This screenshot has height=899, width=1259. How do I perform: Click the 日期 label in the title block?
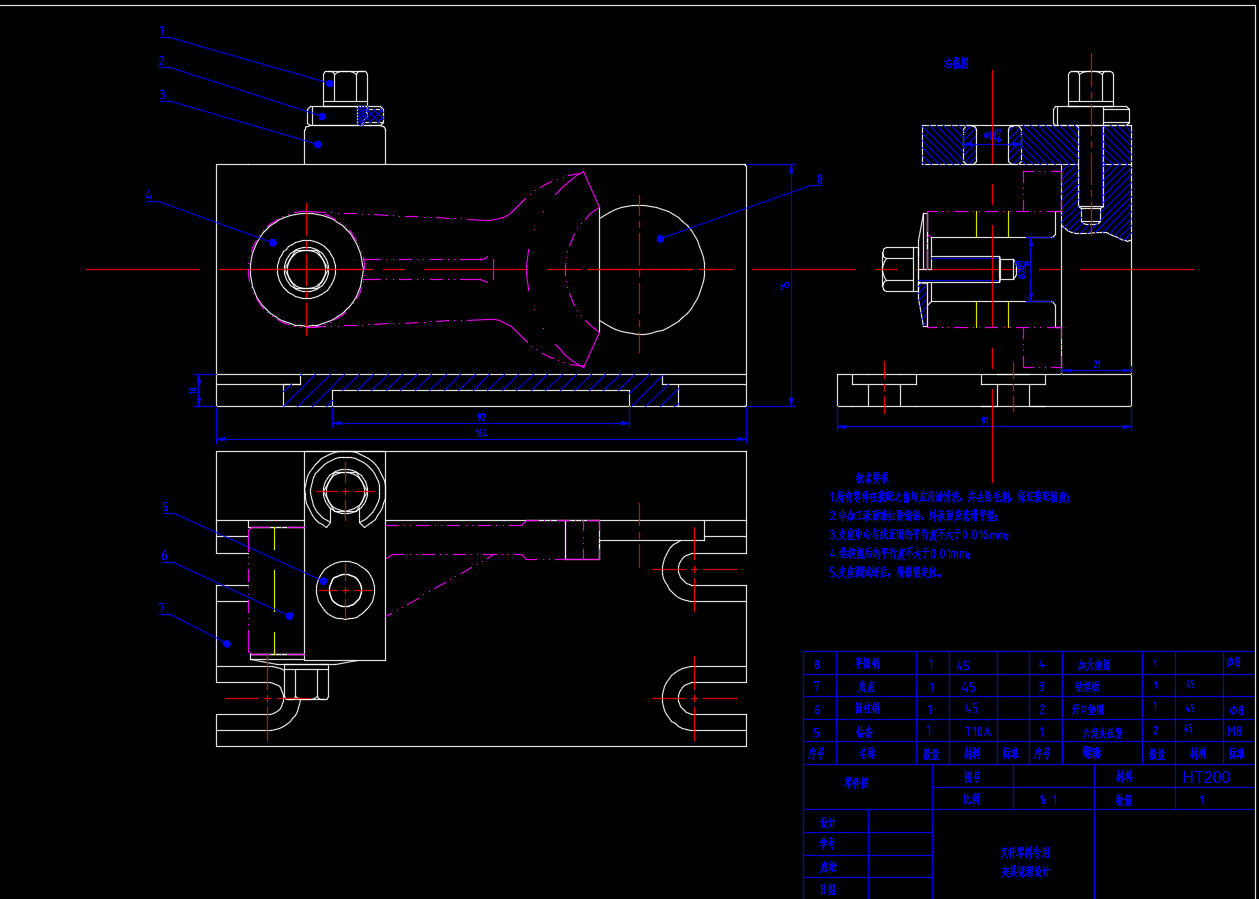828,889
